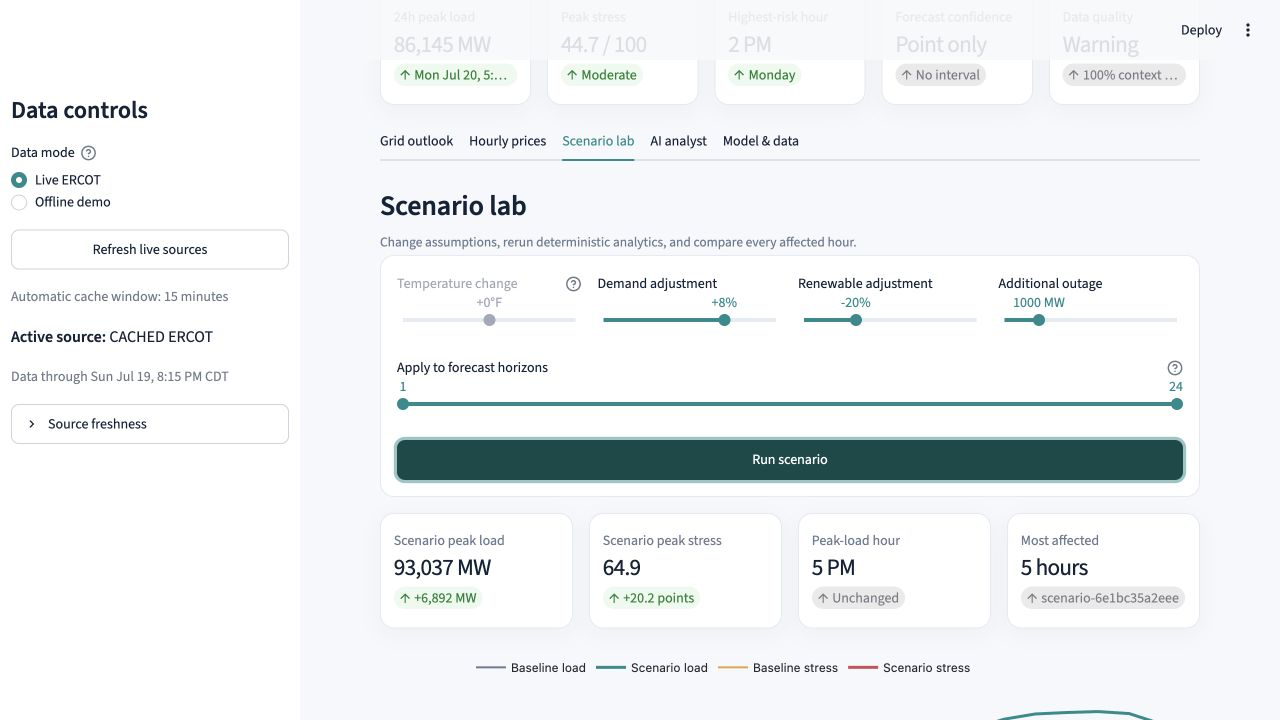Image resolution: width=1280 pixels, height=720 pixels.
Task: Expand the Source freshness section
Action: pyautogui.click(x=150, y=424)
